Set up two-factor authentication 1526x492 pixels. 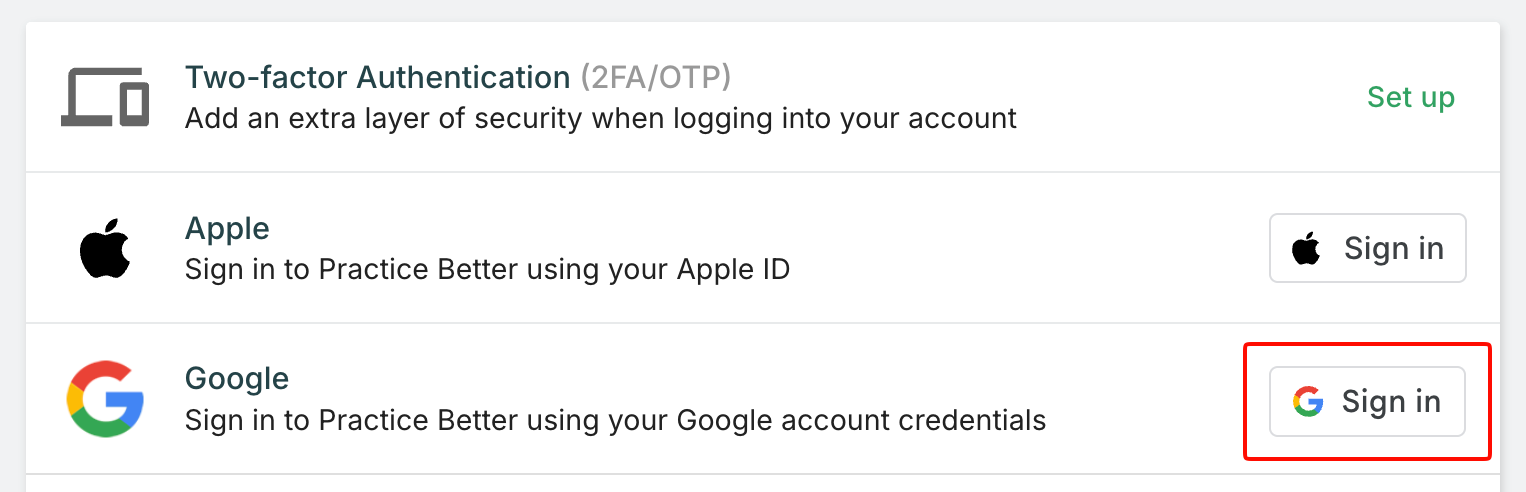1410,97
